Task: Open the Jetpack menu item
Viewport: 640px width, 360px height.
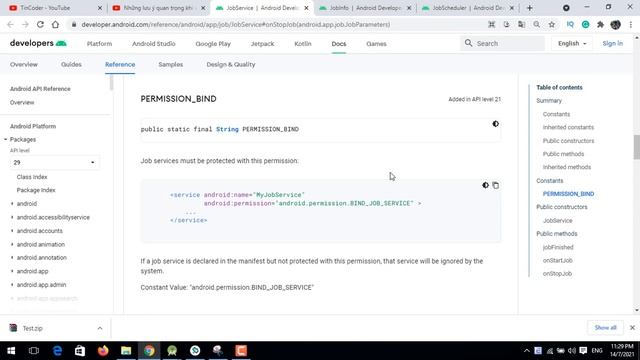Action: coord(262,44)
